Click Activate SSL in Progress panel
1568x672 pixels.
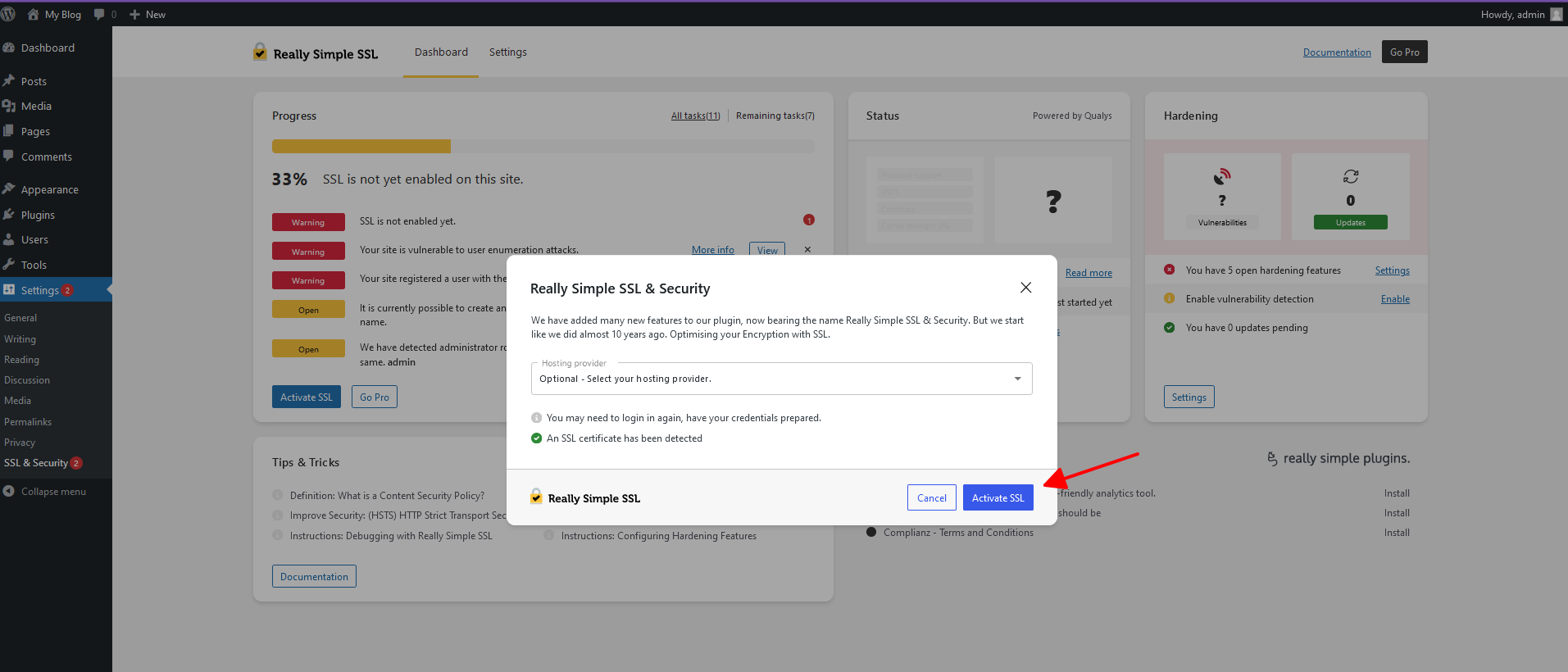click(x=307, y=397)
